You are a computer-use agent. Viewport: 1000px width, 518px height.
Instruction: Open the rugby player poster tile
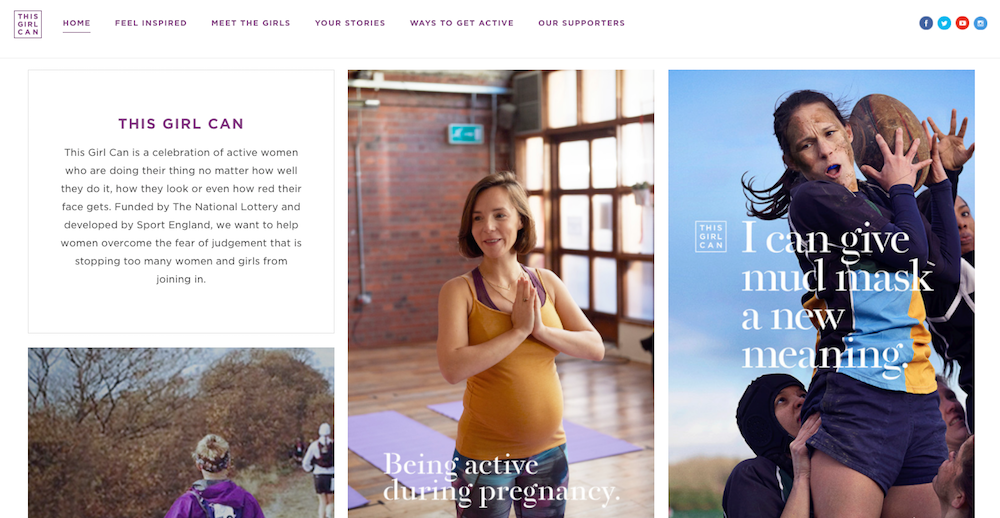(x=821, y=293)
